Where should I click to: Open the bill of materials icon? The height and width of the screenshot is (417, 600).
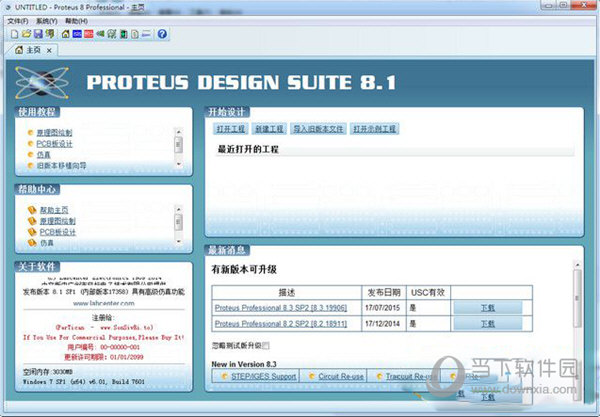(135, 34)
